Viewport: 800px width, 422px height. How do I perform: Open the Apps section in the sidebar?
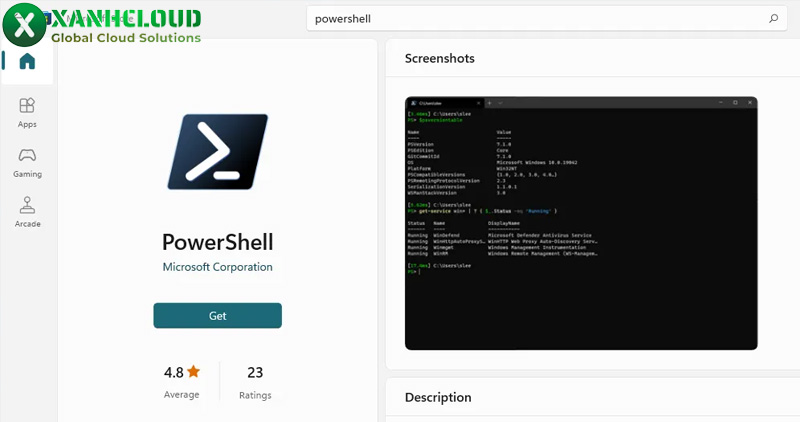tap(27, 113)
